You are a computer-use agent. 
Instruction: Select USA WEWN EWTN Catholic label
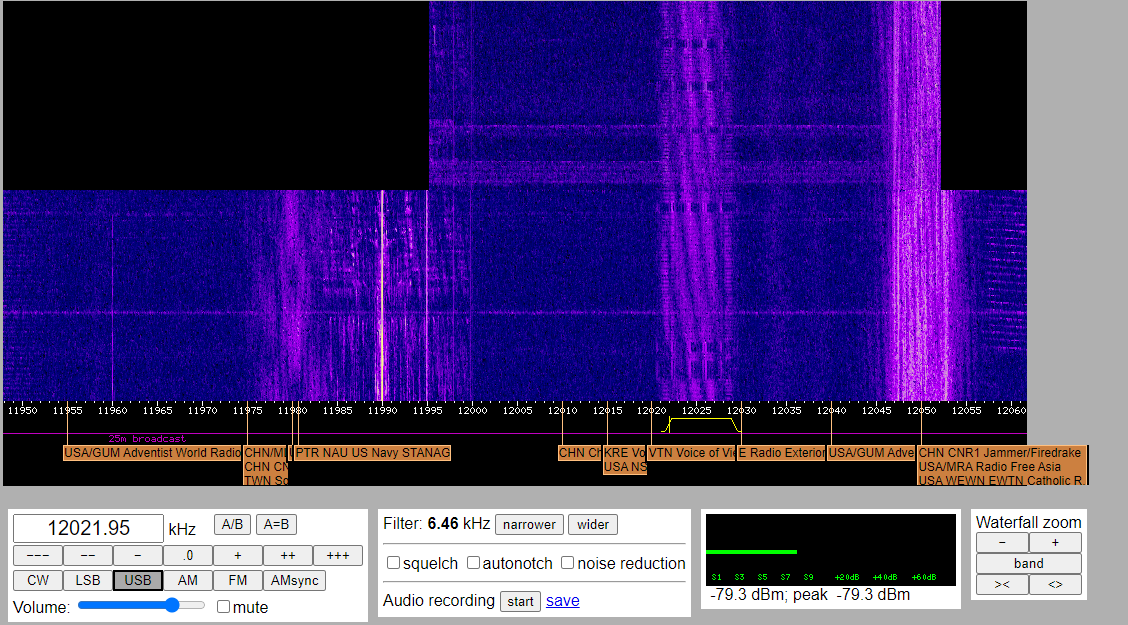click(1001, 480)
